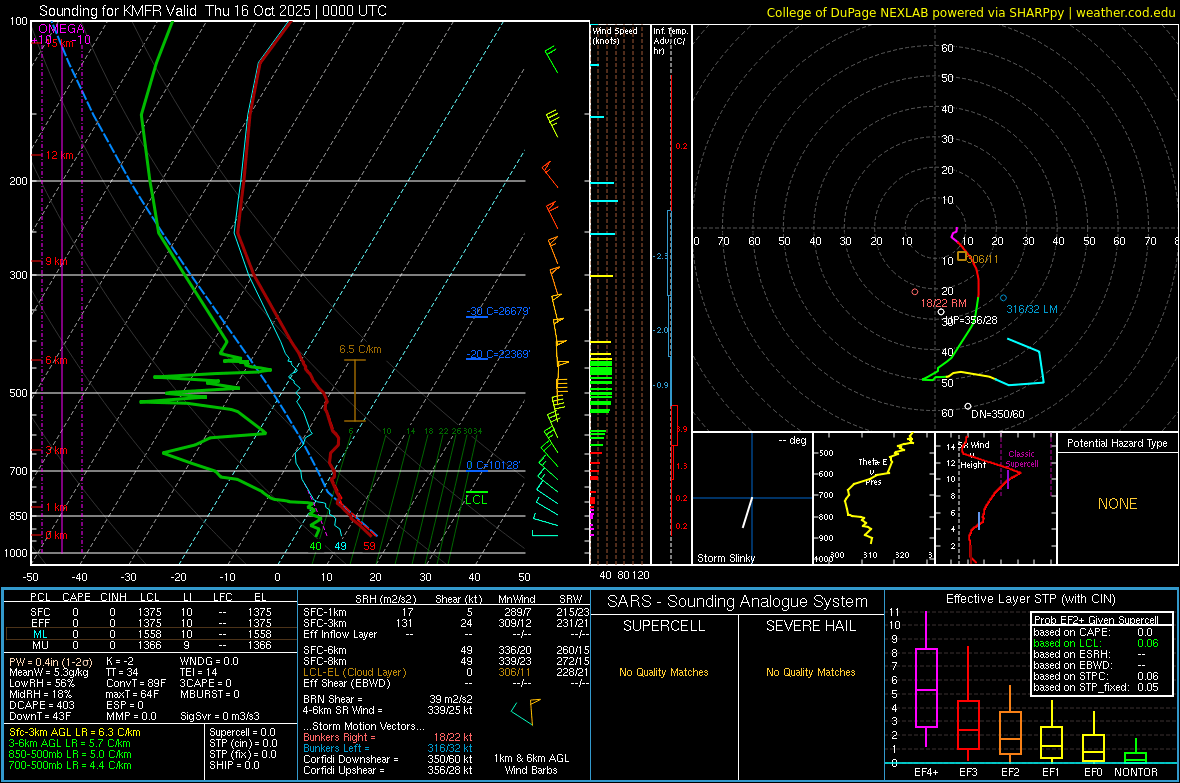Viewport: 1180px width, 783px height.
Task: Click the 1km & 6km AGL wind barbs glyph
Action: (x=525, y=711)
